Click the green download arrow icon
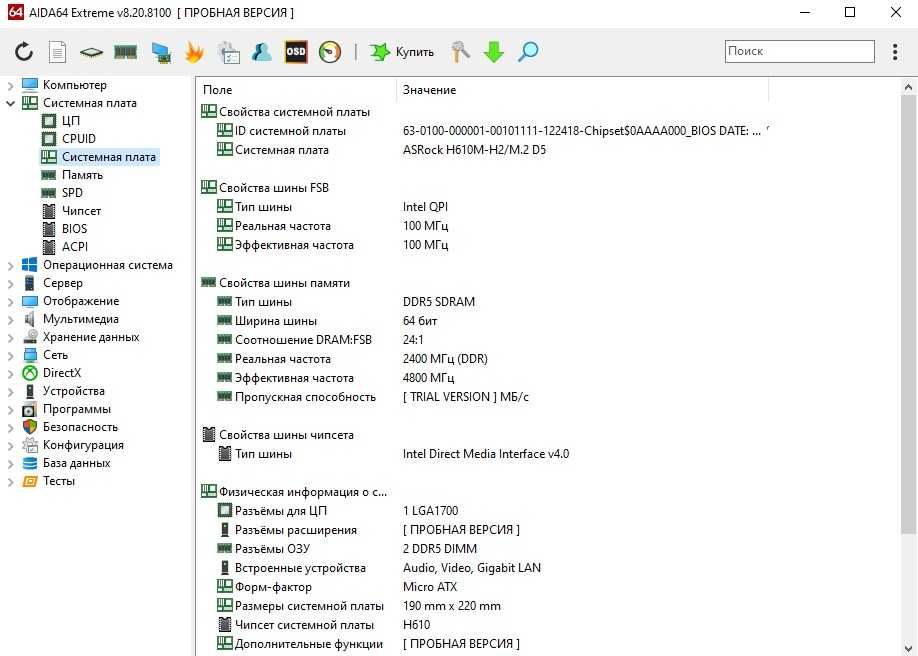 tap(494, 52)
